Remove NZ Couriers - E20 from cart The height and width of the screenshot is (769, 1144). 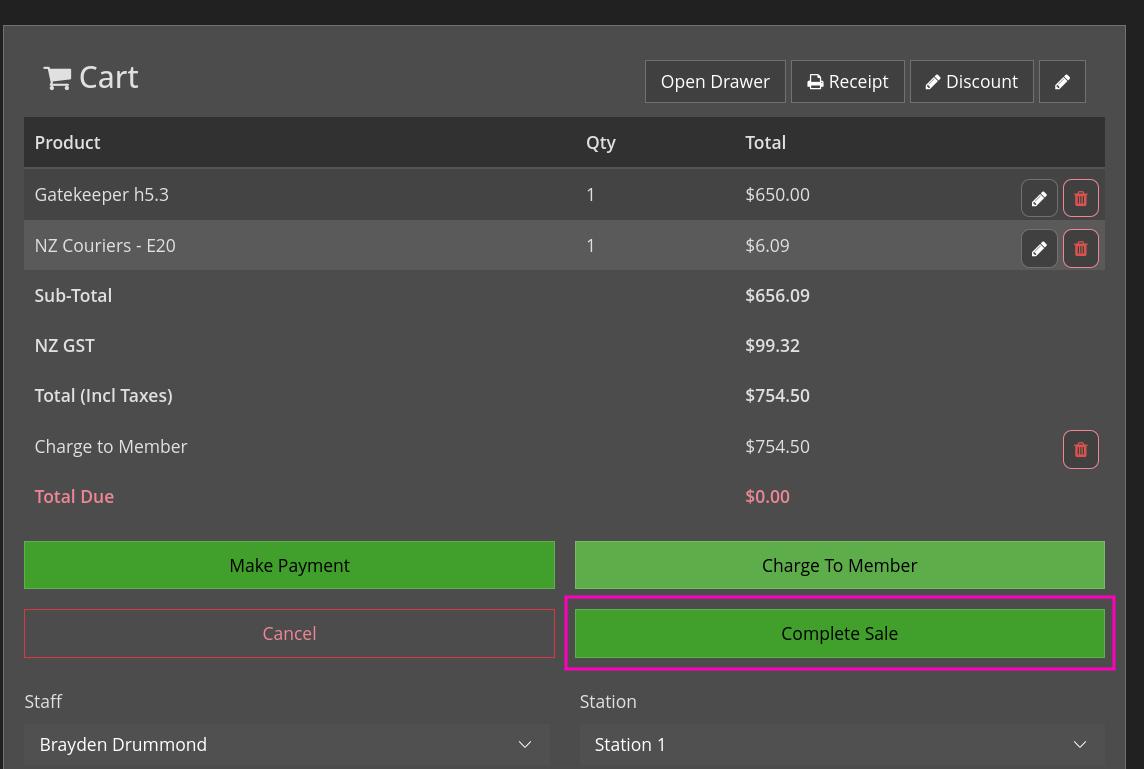[x=1080, y=248]
